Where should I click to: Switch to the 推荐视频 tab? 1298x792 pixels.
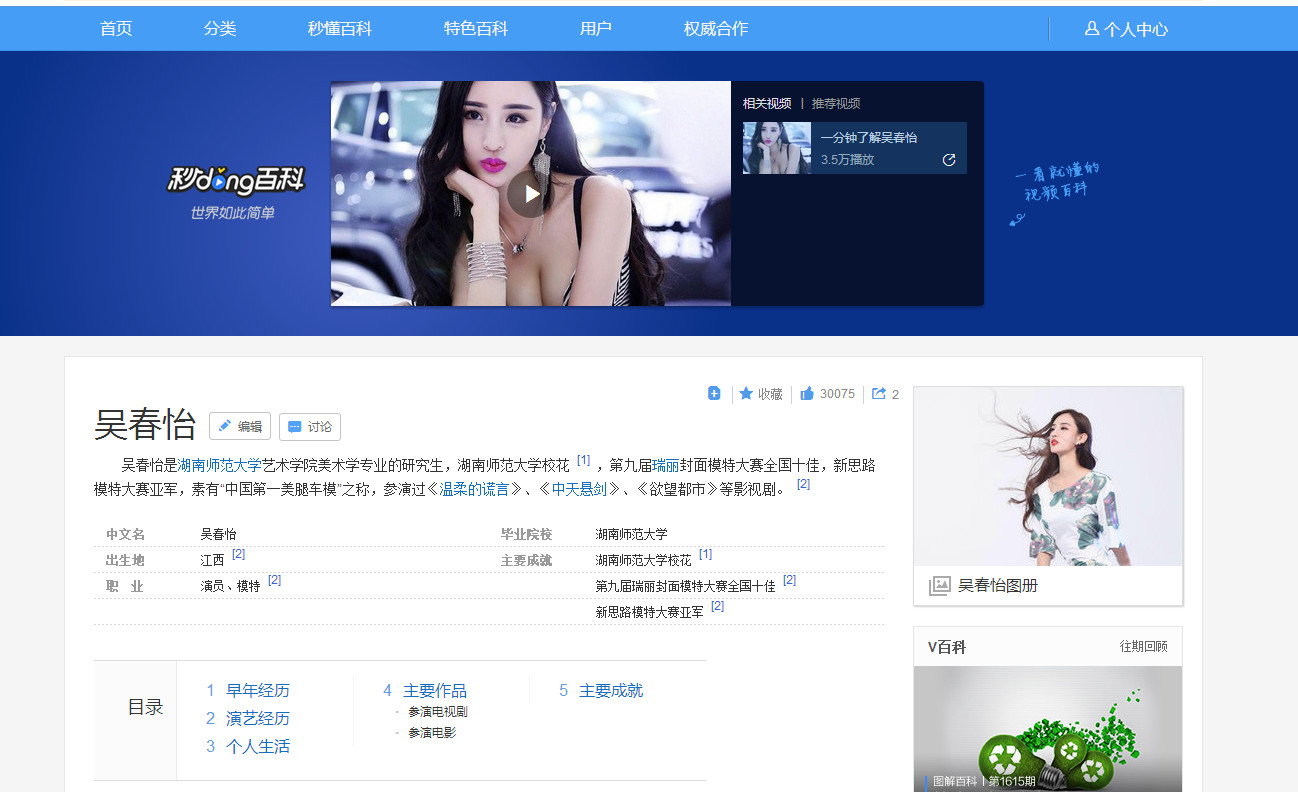[x=836, y=103]
